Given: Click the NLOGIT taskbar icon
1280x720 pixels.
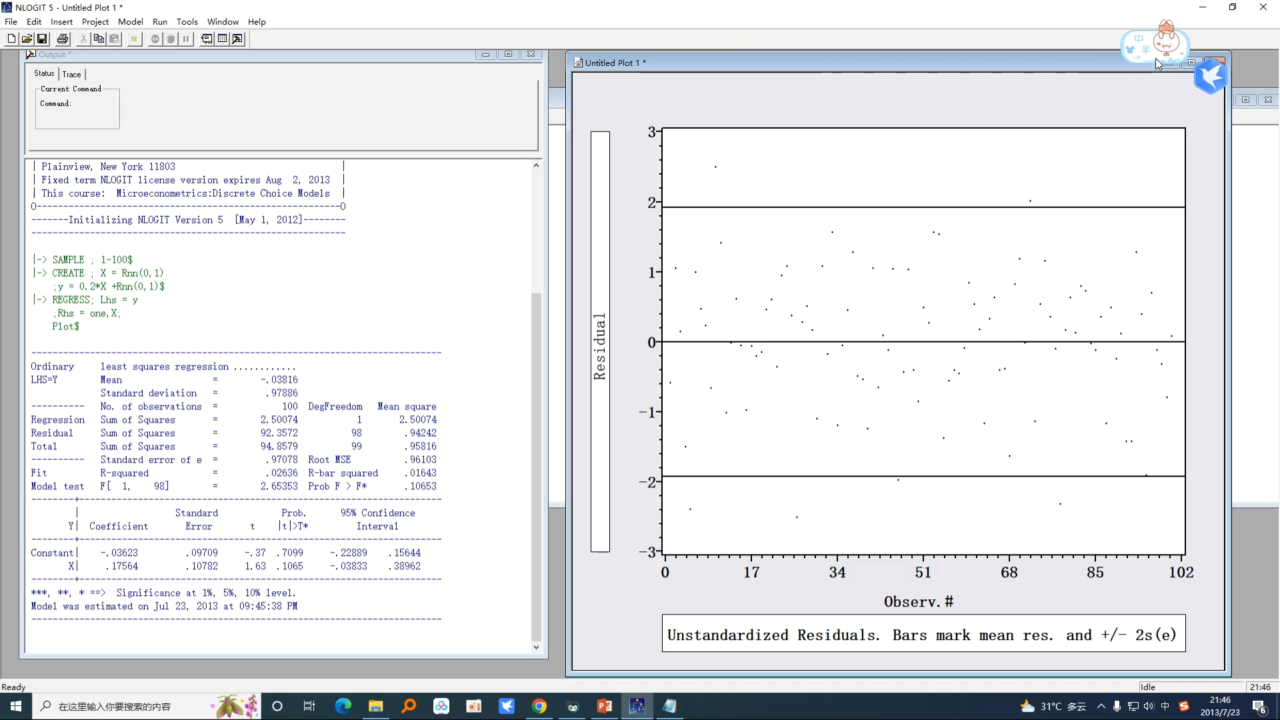Looking at the screenshot, I should pyautogui.click(x=637, y=706).
